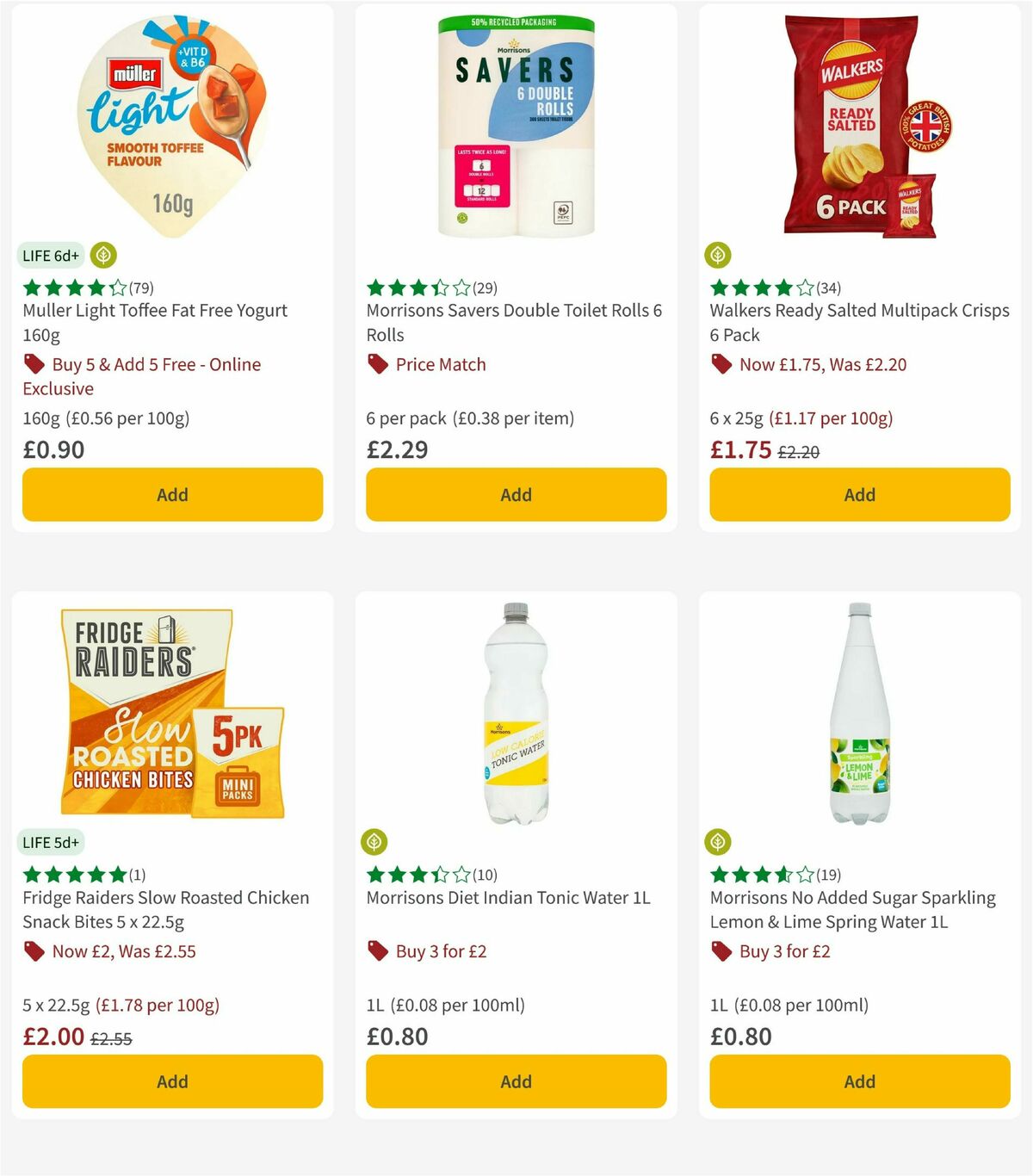Click the red tag icon beside Price Match
This screenshot has height=1176, width=1033.
(x=377, y=365)
